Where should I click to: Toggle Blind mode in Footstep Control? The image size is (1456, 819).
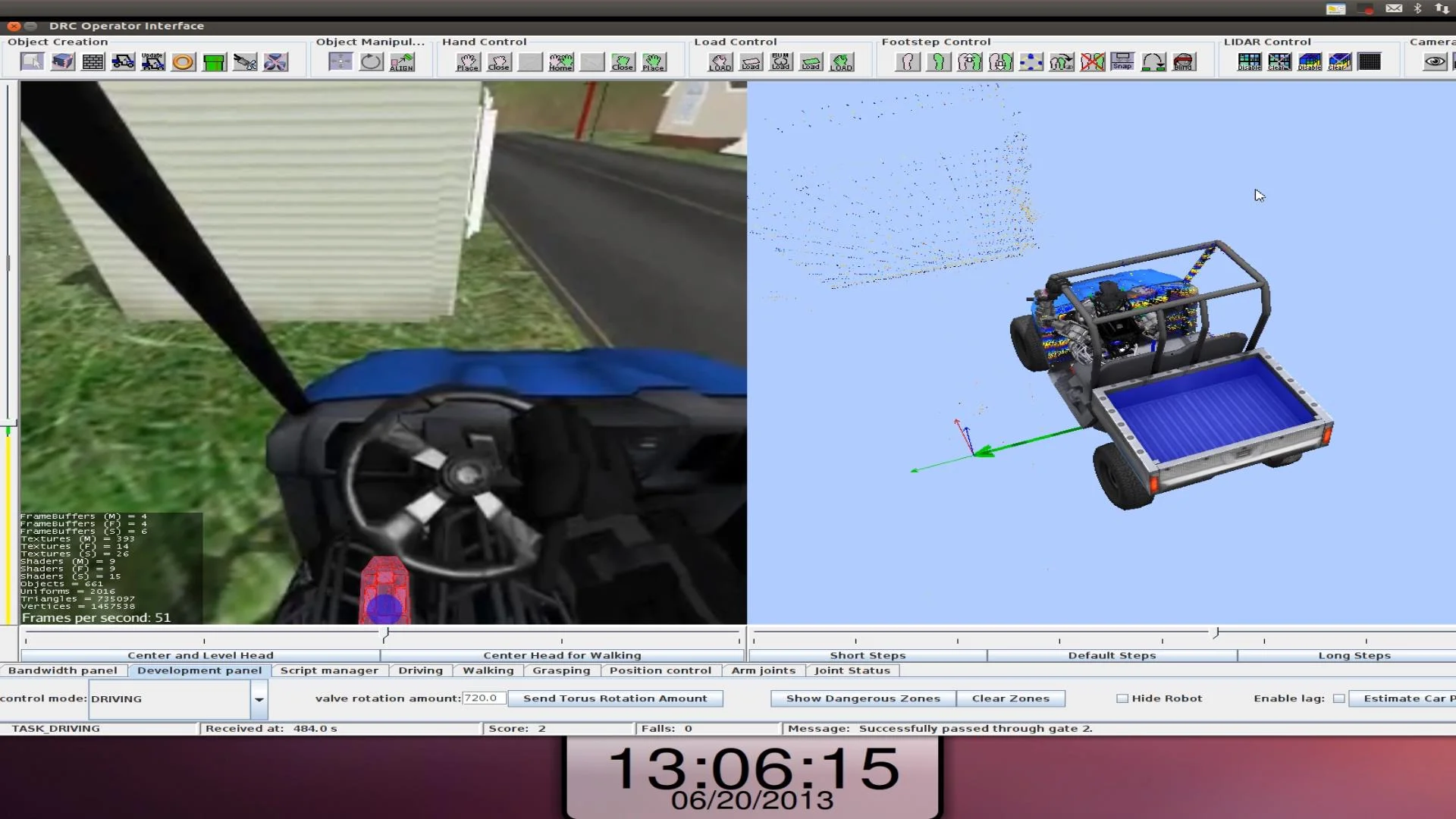[x=1184, y=61]
